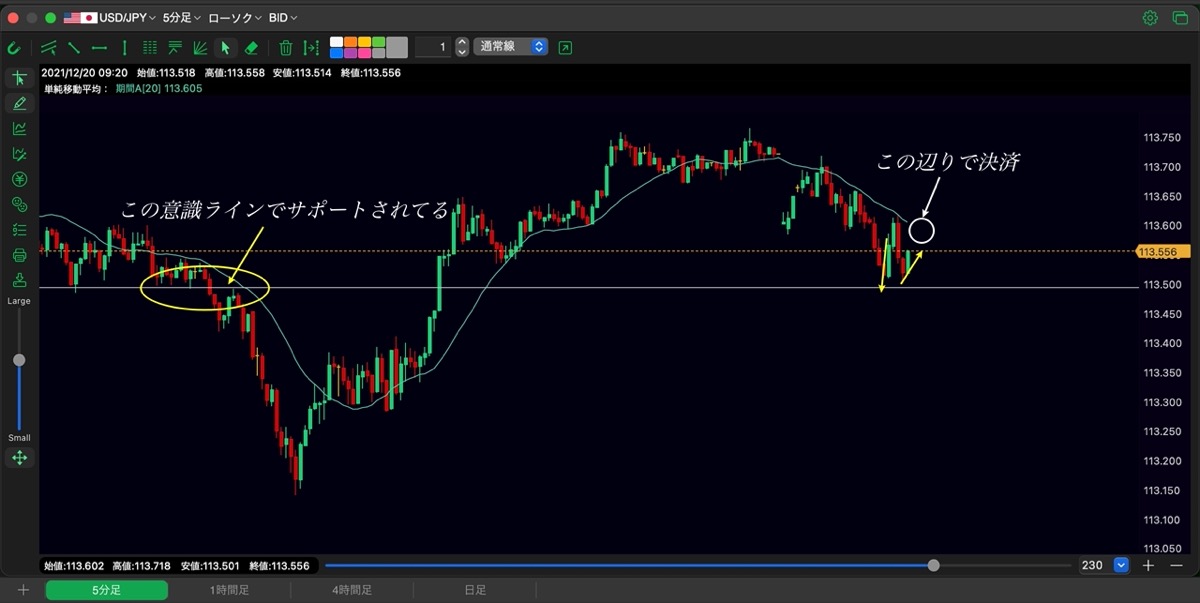Activate the arrow pointer tool
This screenshot has width=1200, height=603.
pos(225,47)
